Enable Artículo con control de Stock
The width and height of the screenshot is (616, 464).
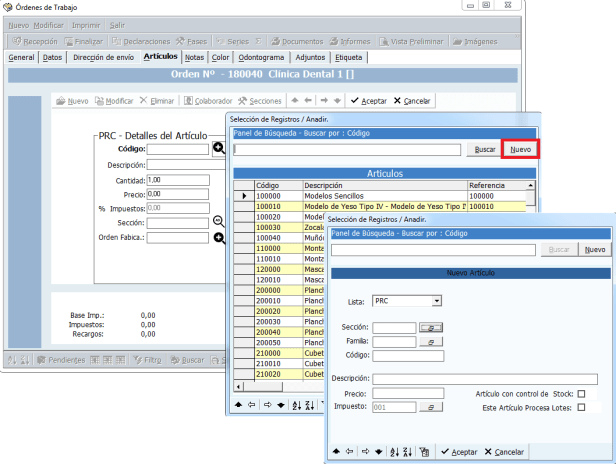point(581,394)
